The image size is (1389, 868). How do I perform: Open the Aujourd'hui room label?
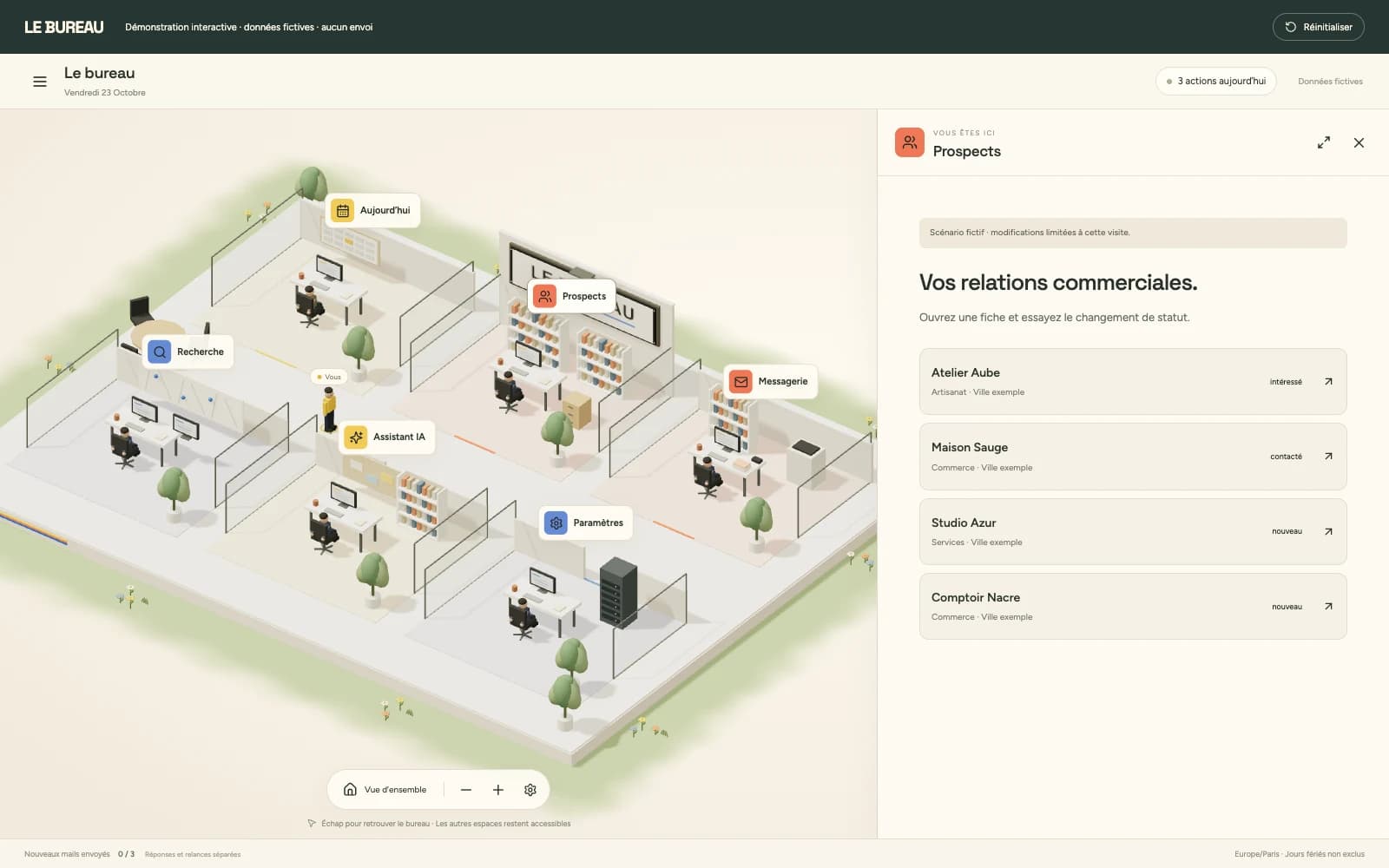click(372, 210)
